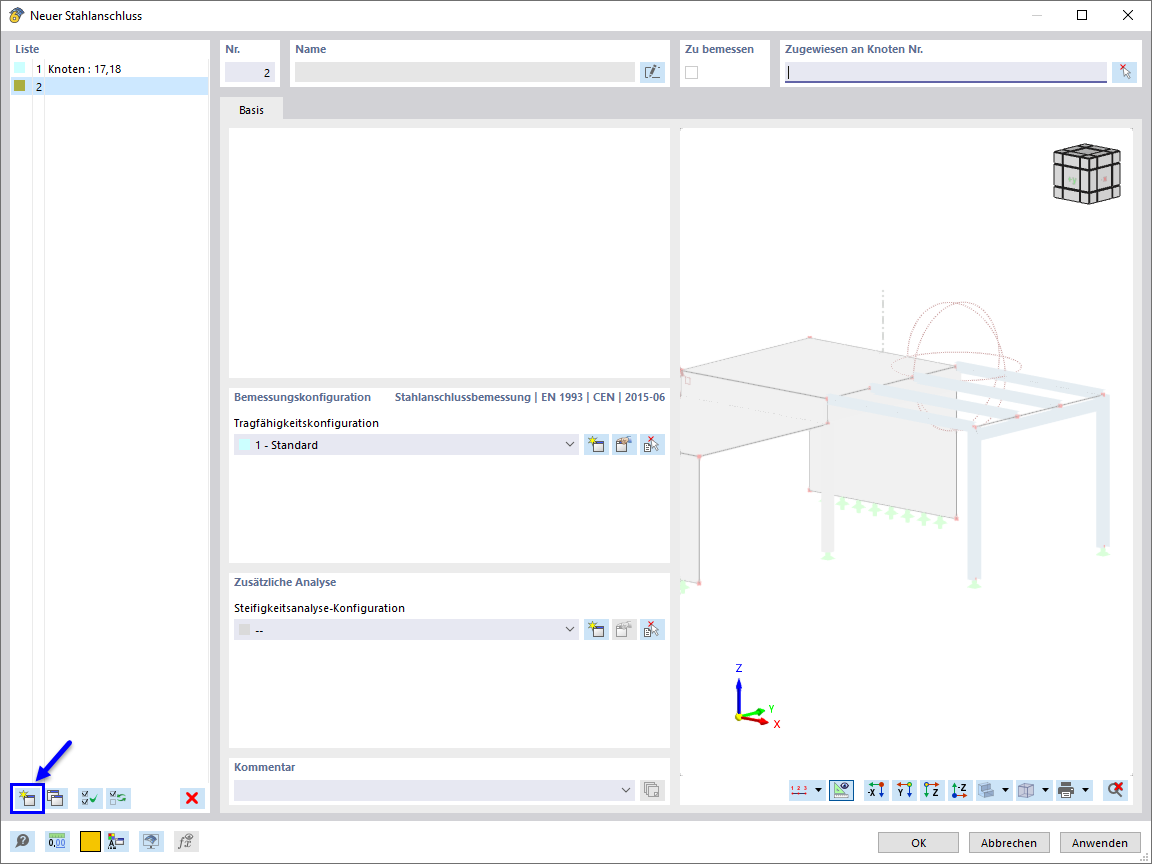Switch to the Basis tab
Viewport: 1152px width, 864px height.
click(251, 109)
